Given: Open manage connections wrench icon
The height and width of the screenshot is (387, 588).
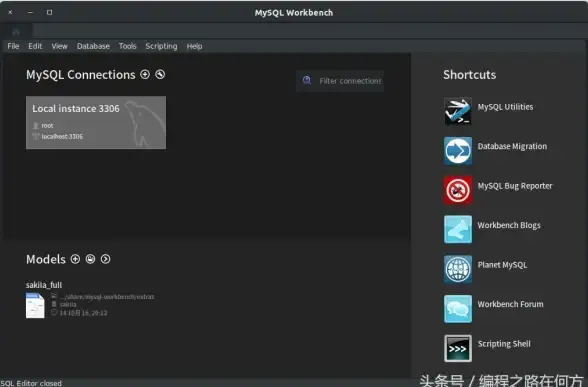Looking at the screenshot, I should point(160,74).
